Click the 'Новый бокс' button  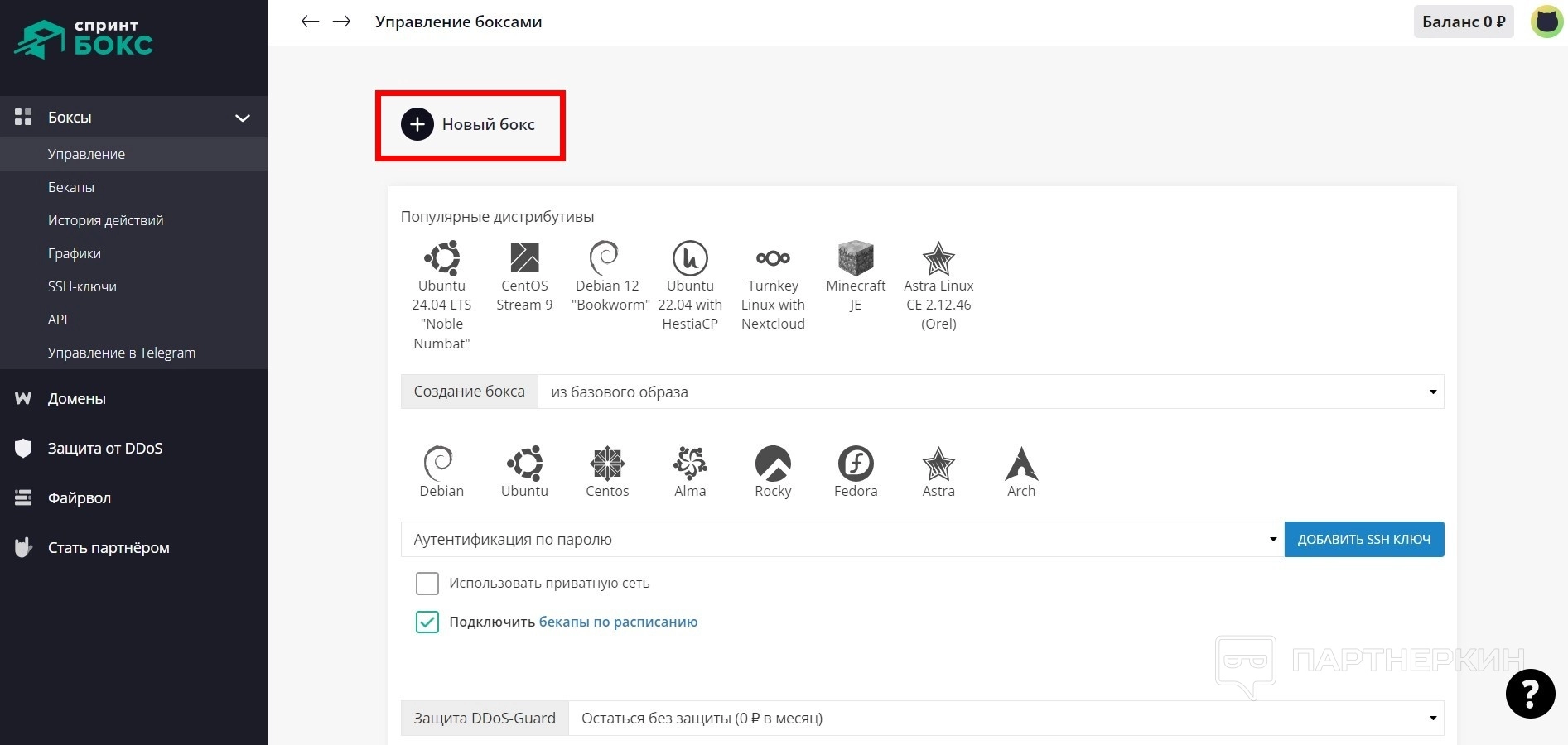(x=470, y=125)
